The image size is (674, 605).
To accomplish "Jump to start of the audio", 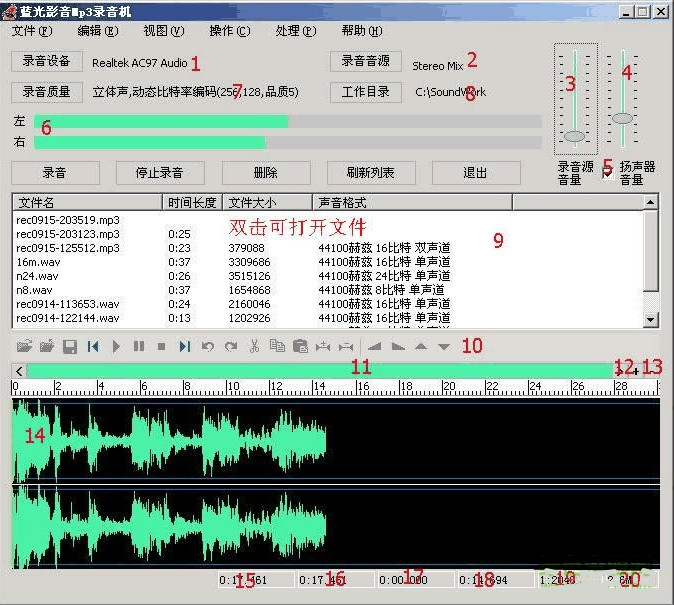I will (93, 346).
